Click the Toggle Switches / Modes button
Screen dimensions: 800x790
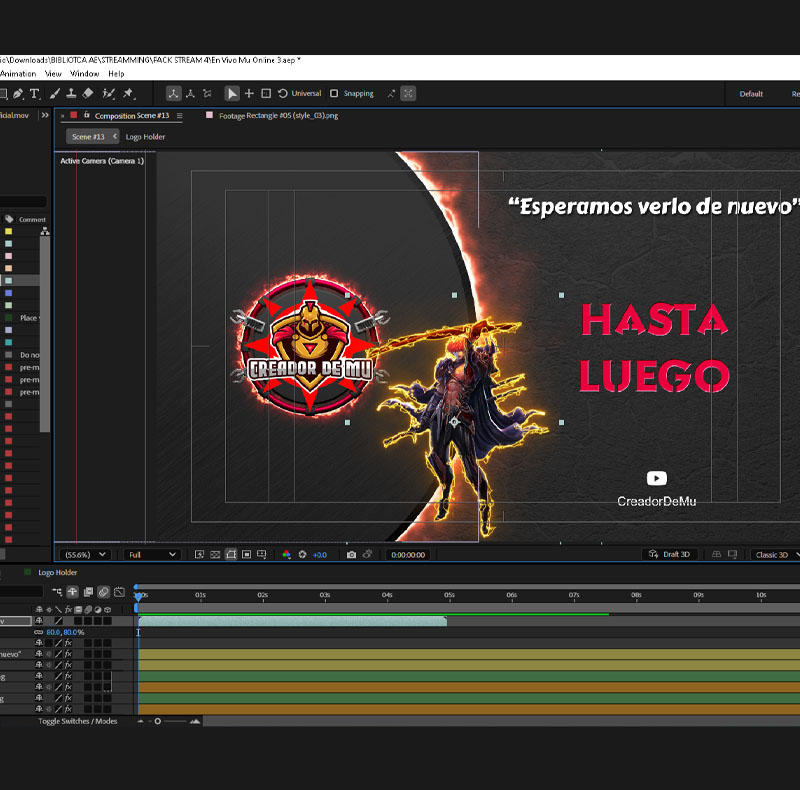[x=78, y=721]
